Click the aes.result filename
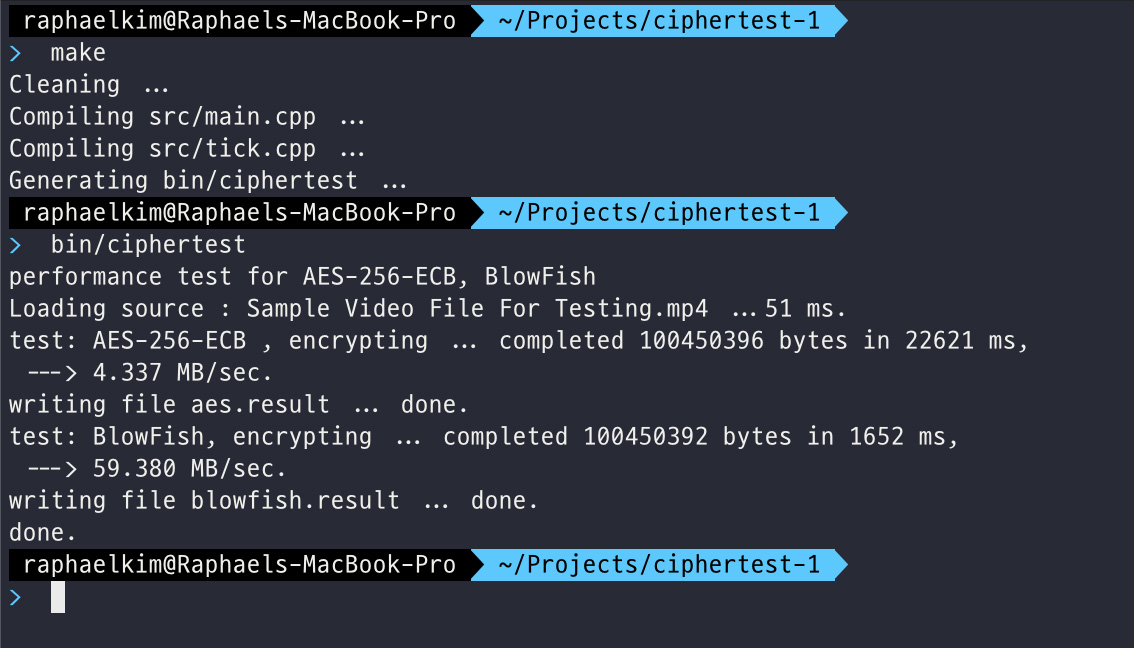This screenshot has height=648, width=1134. click(260, 404)
